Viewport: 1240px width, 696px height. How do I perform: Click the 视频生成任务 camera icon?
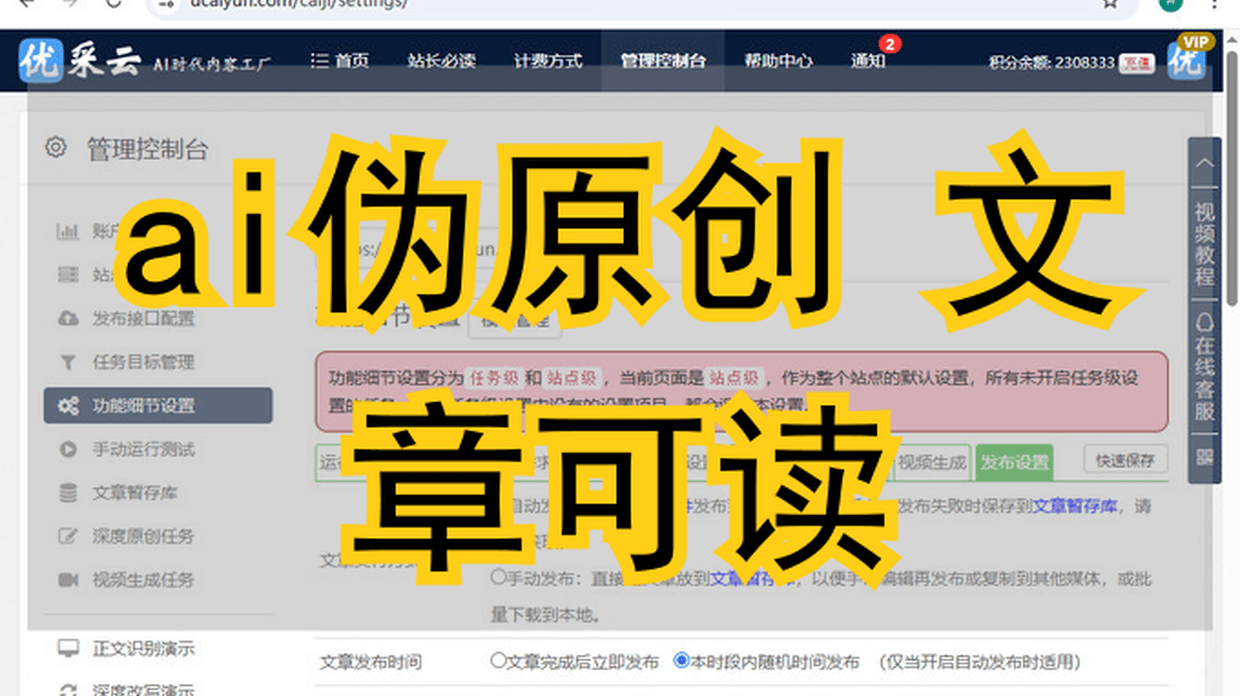pyautogui.click(x=68, y=580)
